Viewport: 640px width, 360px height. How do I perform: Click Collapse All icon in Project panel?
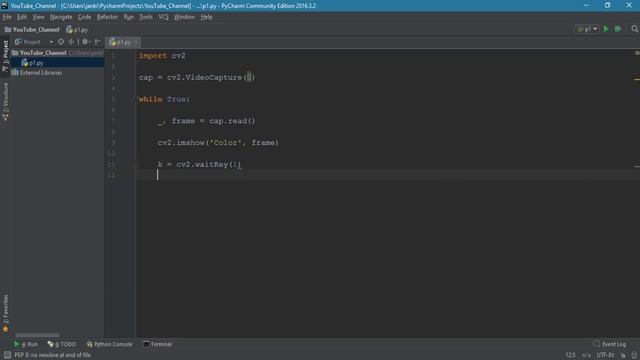pyautogui.click(x=71, y=42)
